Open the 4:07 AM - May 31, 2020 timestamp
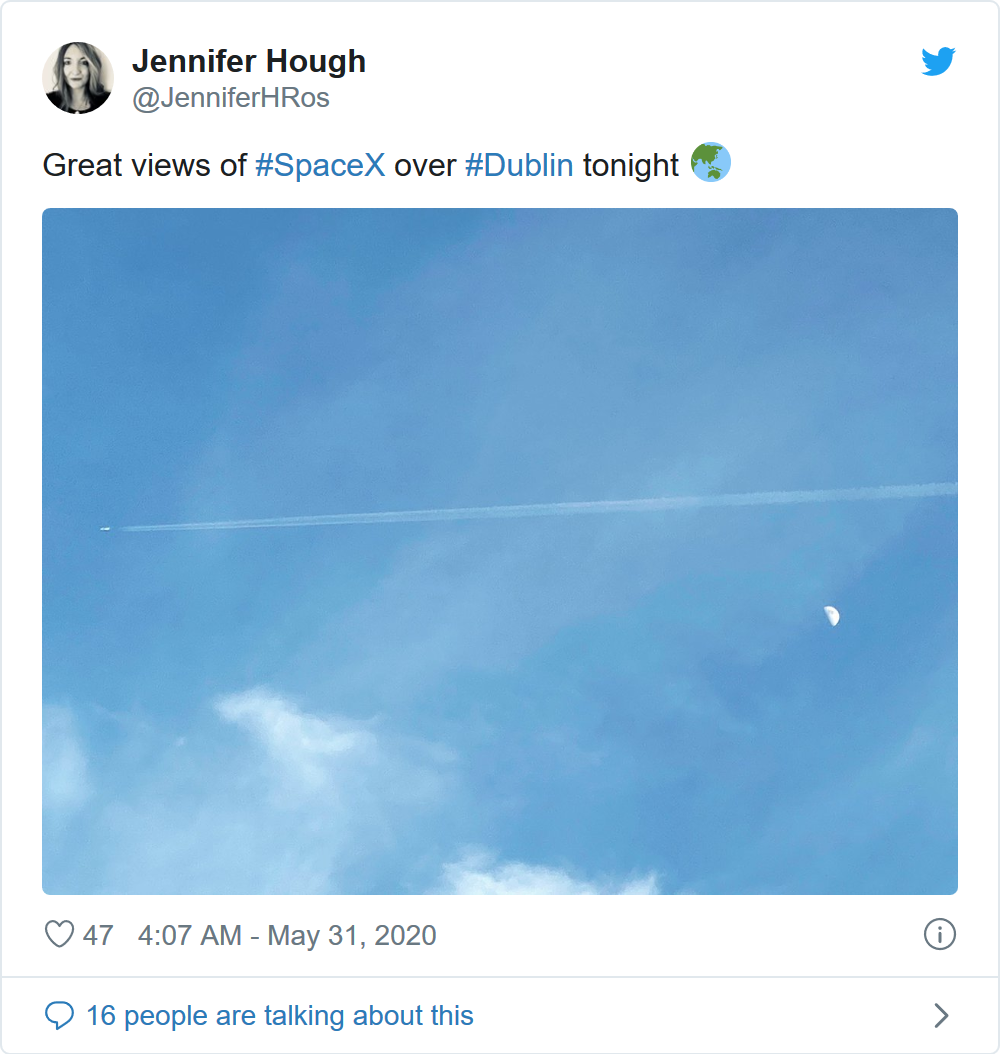This screenshot has width=1000, height=1054. coord(287,935)
